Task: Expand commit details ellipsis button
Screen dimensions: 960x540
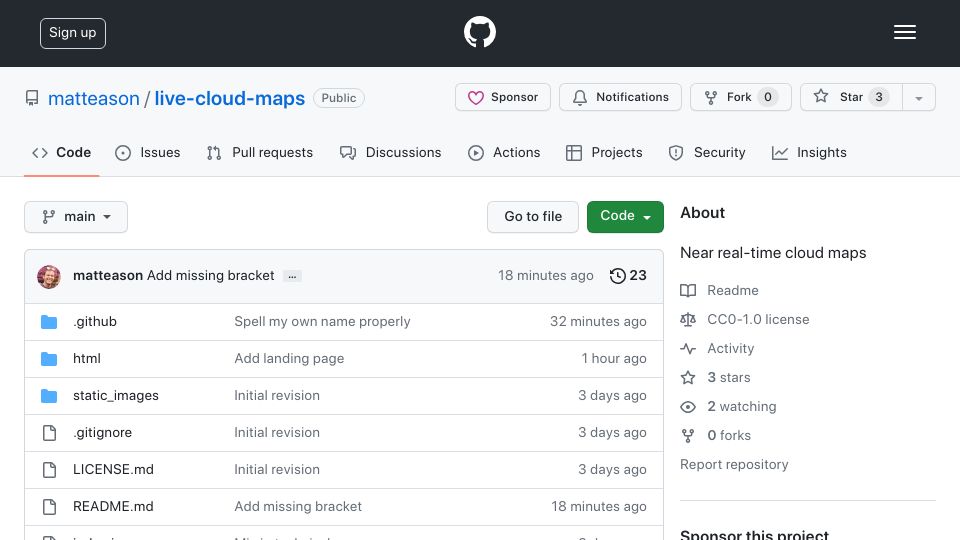Action: pos(292,277)
